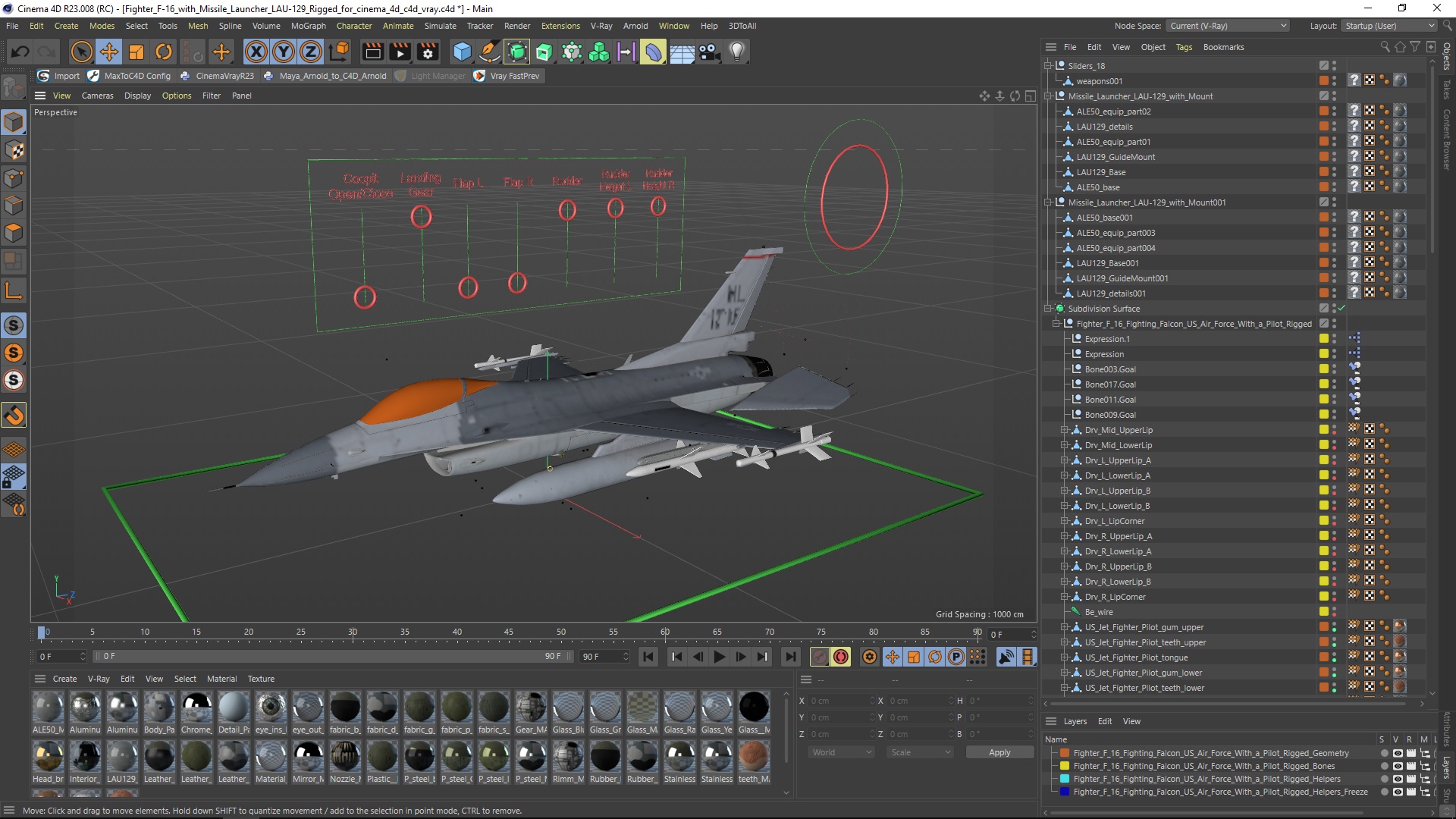Viewport: 1456px width, 819px height.
Task: Select Texture mode checkerboard cube icon
Action: click(x=14, y=150)
